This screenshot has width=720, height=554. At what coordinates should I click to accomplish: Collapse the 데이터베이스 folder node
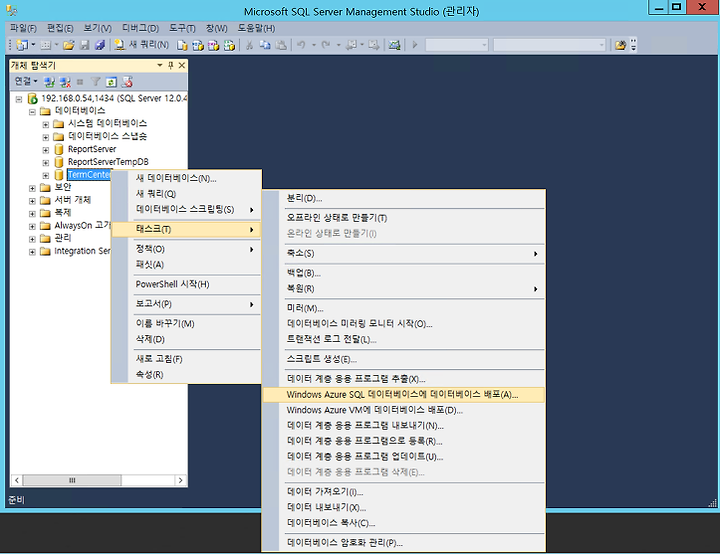[x=32, y=112]
